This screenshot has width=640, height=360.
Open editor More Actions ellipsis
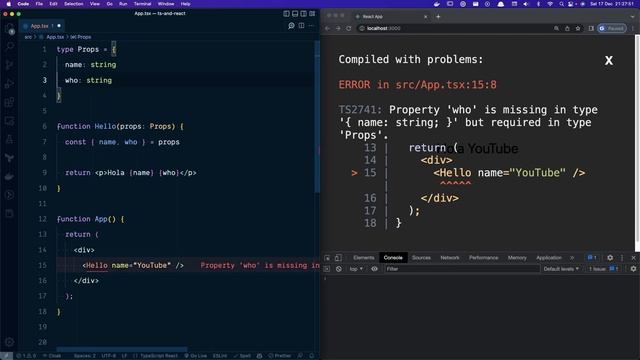[x=311, y=26]
